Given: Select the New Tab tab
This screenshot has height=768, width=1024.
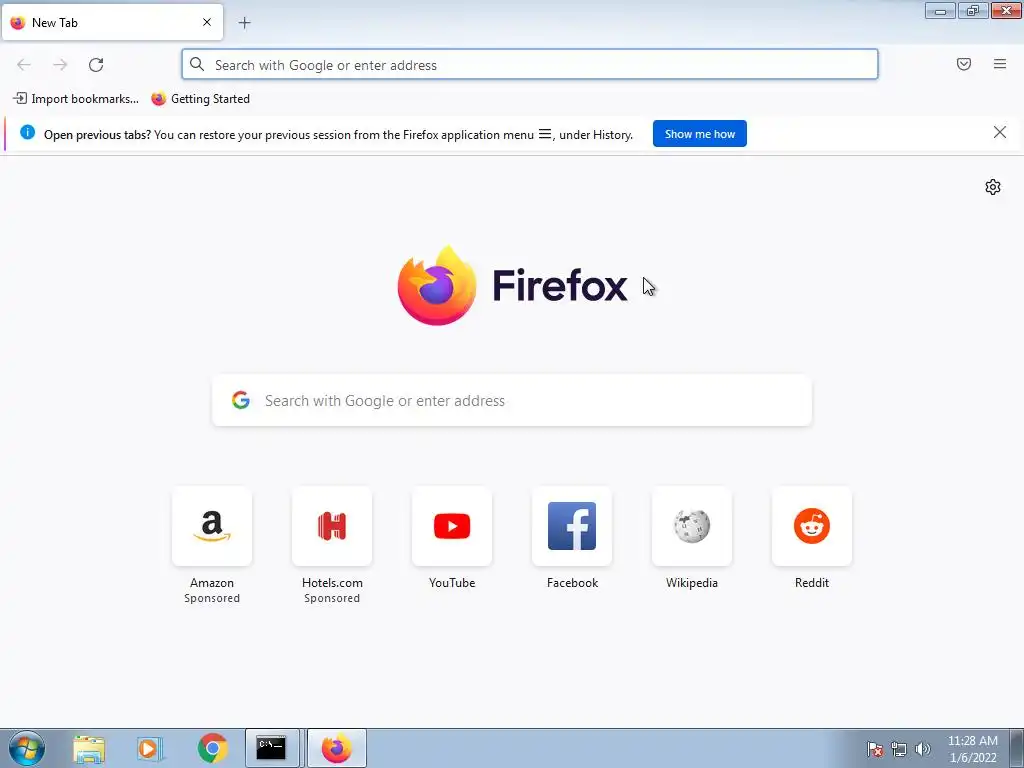Looking at the screenshot, I should [x=112, y=22].
